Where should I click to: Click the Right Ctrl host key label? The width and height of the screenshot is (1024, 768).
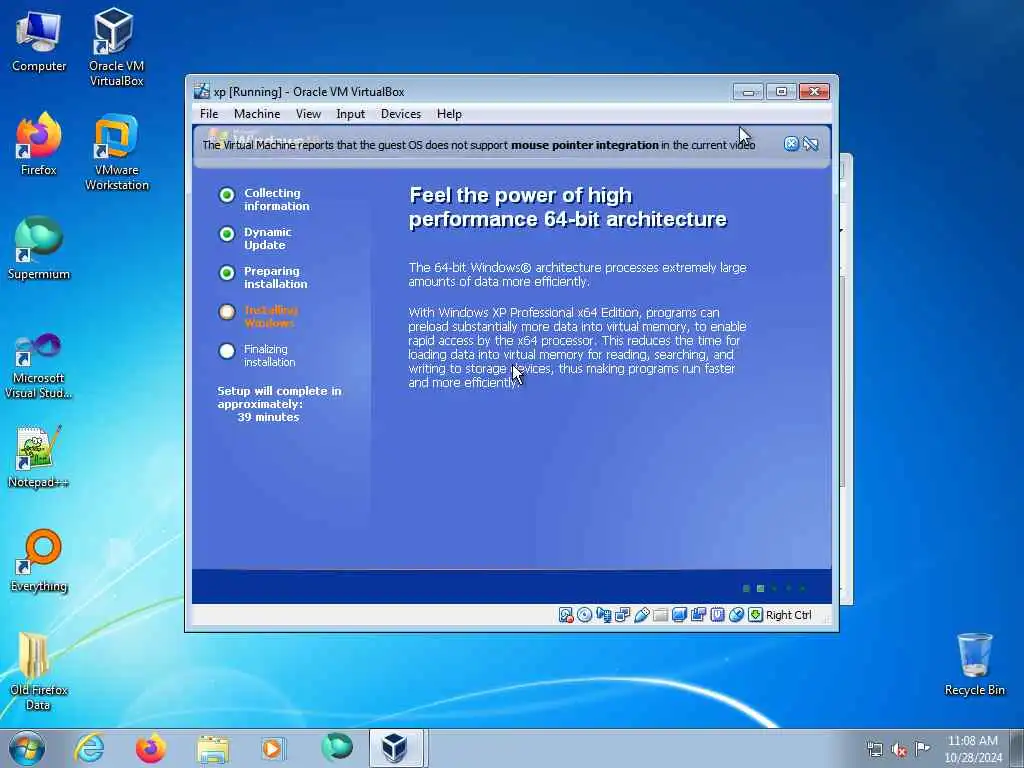tap(788, 615)
